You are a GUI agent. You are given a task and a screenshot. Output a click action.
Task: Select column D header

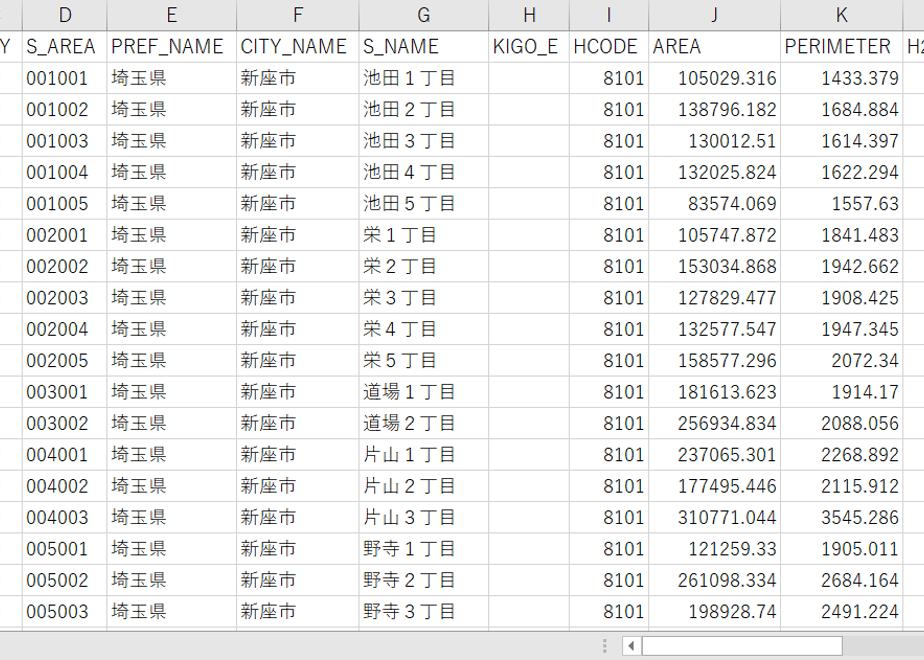65,15
